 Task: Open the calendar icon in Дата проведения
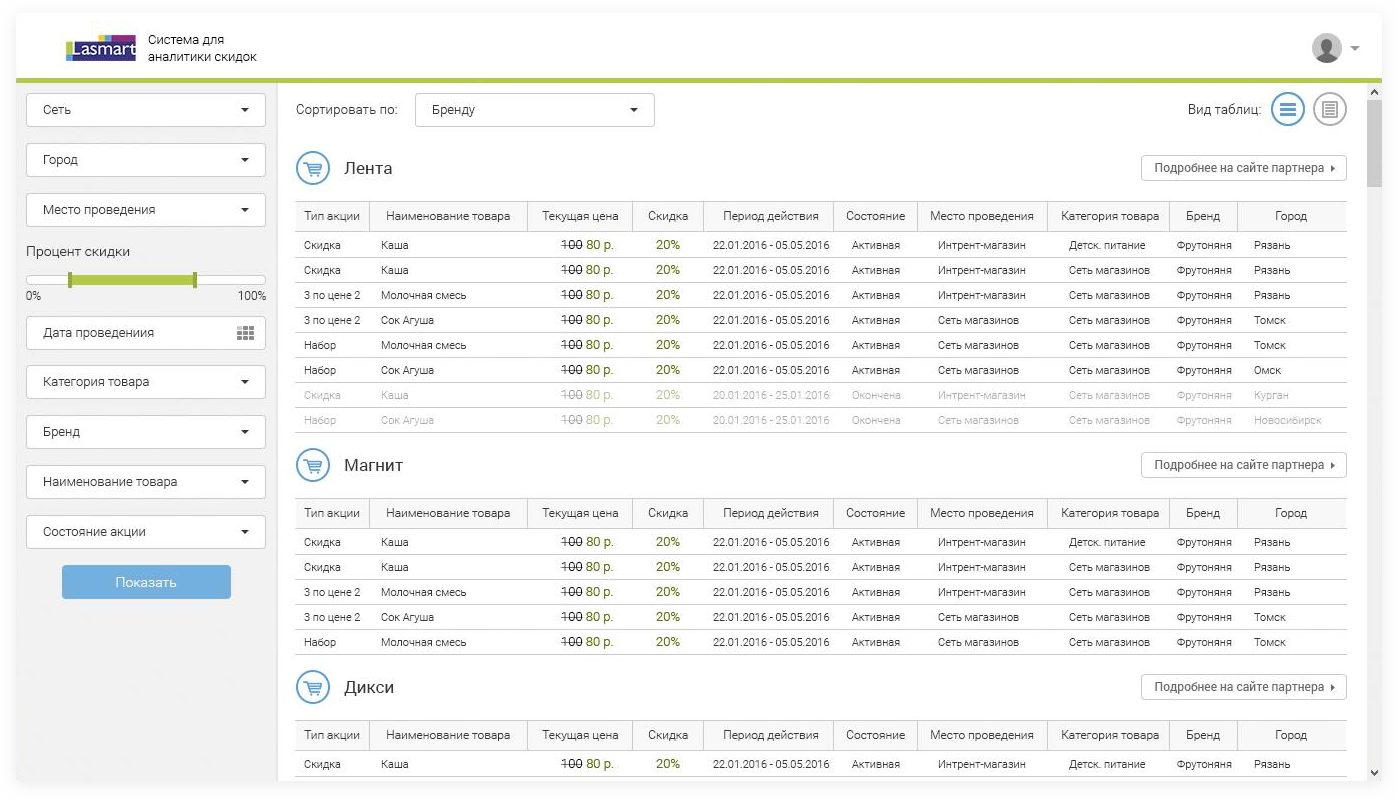[x=245, y=333]
